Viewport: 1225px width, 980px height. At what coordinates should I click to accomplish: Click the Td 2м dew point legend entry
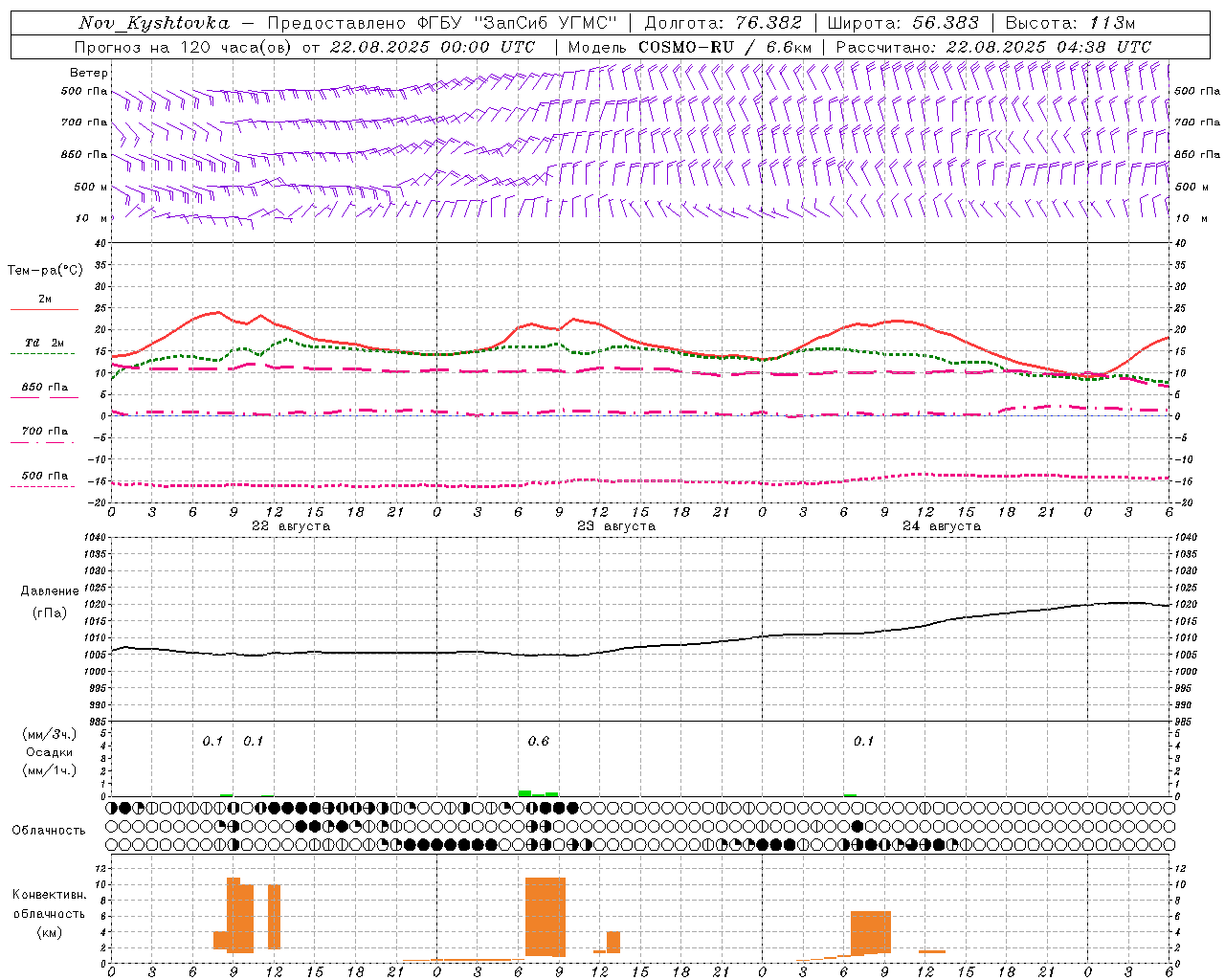(45, 343)
